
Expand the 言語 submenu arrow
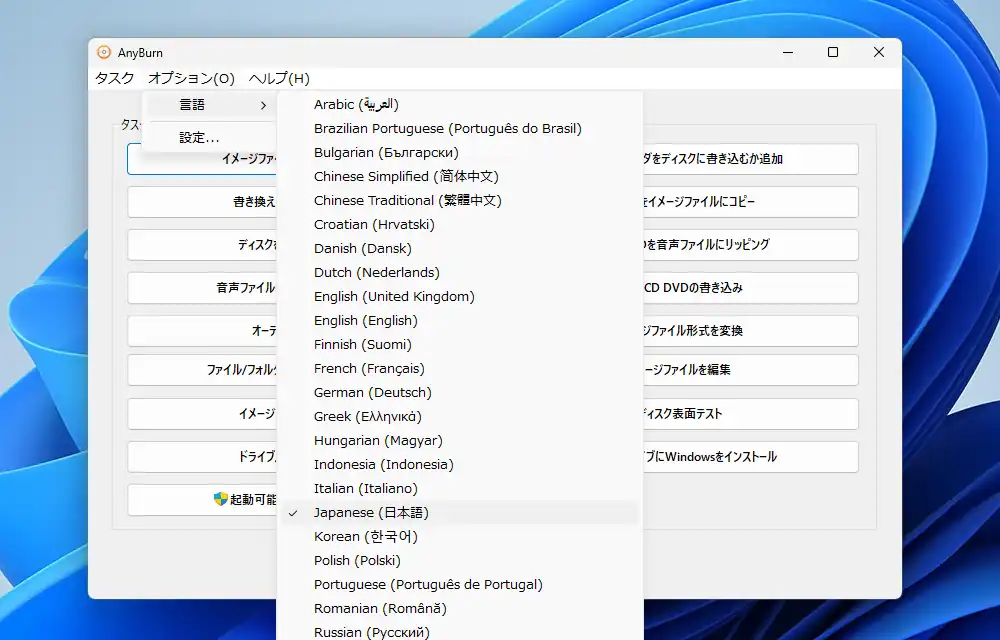263,105
